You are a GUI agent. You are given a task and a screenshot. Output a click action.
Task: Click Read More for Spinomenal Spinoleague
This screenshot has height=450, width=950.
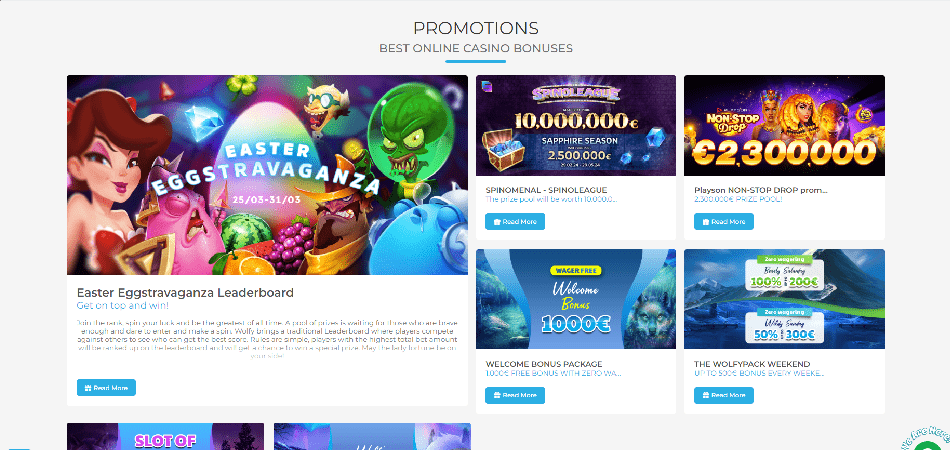pyautogui.click(x=515, y=222)
